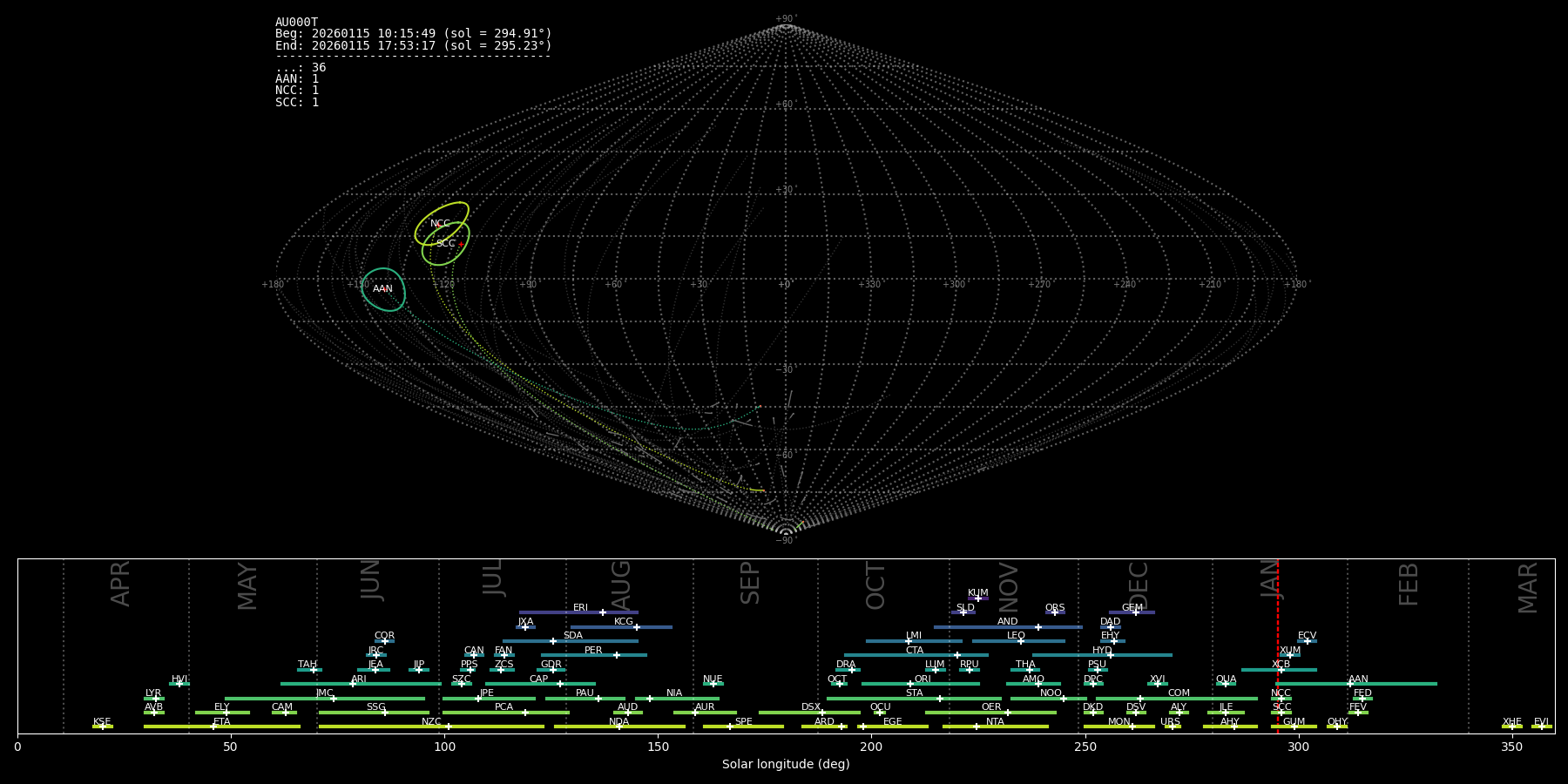Click the KUM shower peak marker

point(977,598)
